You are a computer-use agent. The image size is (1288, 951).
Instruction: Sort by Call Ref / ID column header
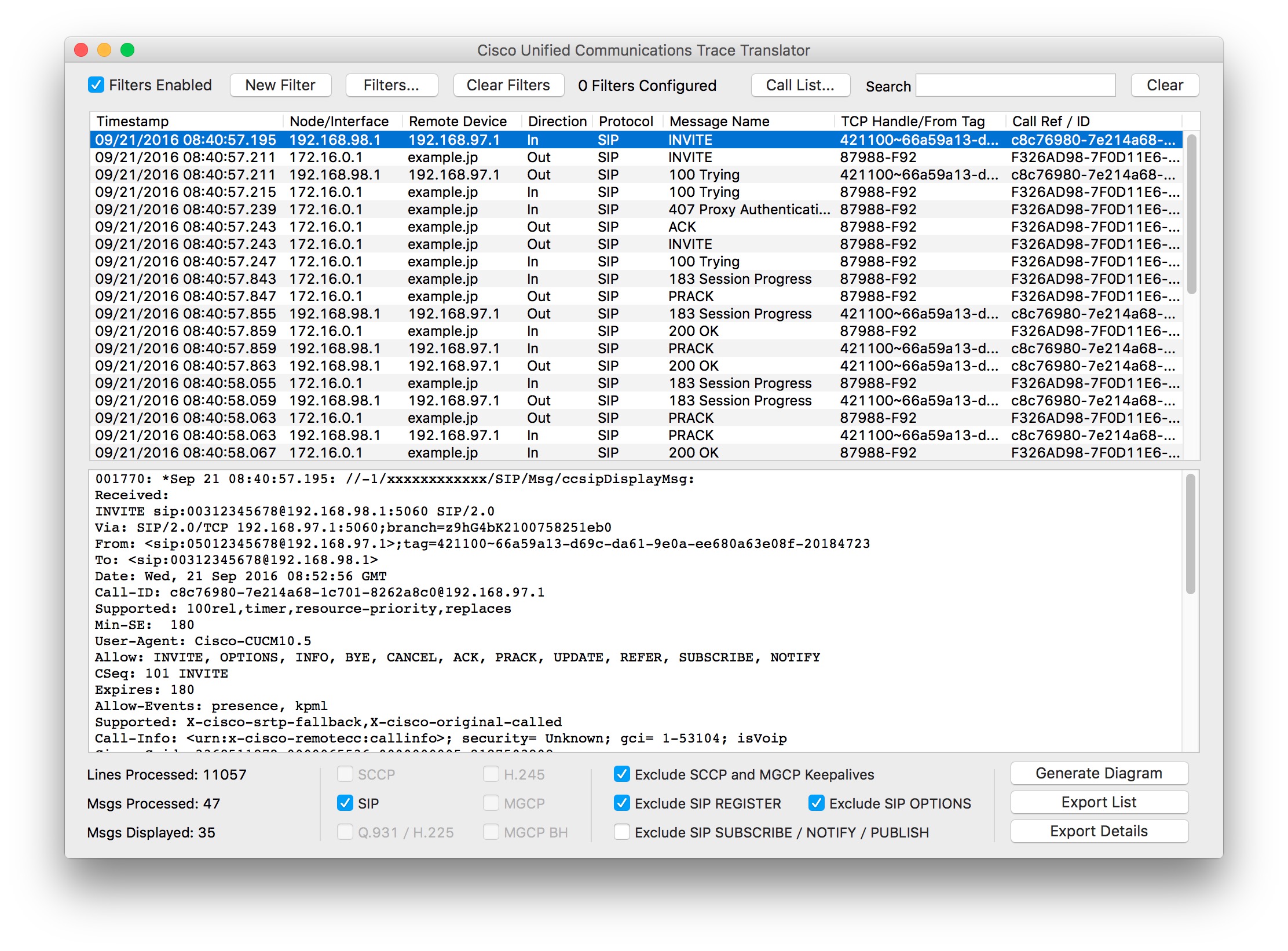[1093, 121]
